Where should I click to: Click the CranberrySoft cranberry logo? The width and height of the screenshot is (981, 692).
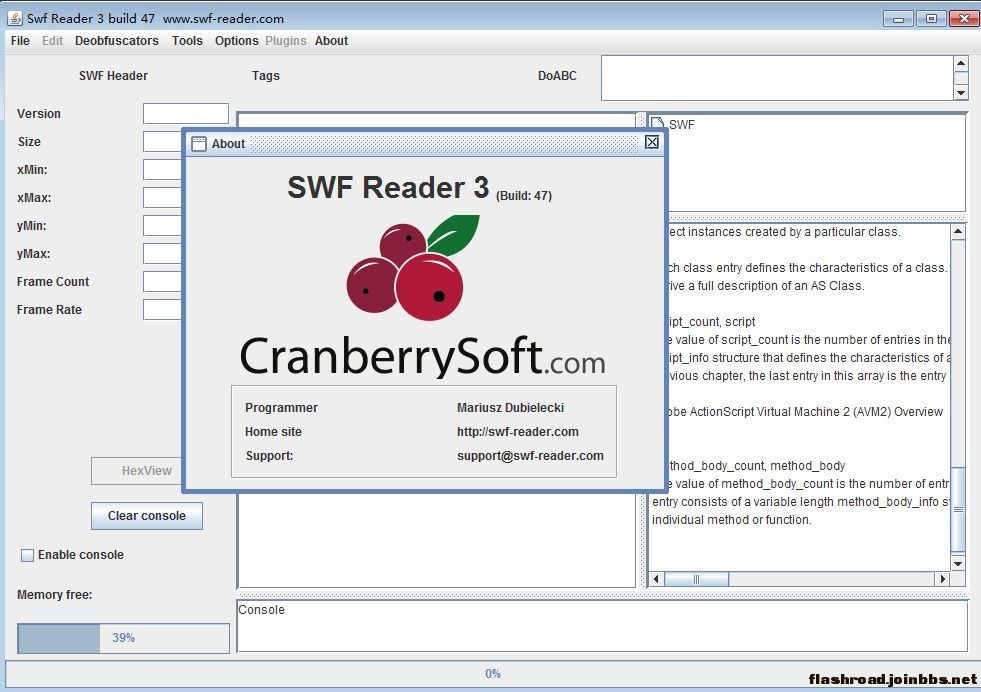(x=413, y=267)
